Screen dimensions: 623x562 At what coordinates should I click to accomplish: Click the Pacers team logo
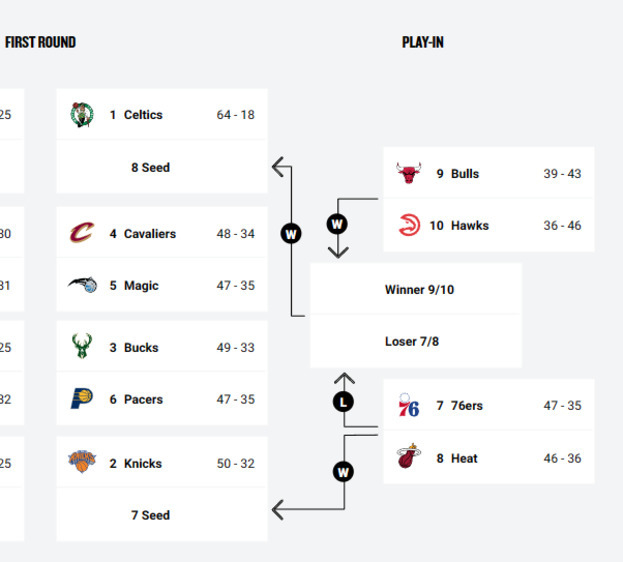82,399
